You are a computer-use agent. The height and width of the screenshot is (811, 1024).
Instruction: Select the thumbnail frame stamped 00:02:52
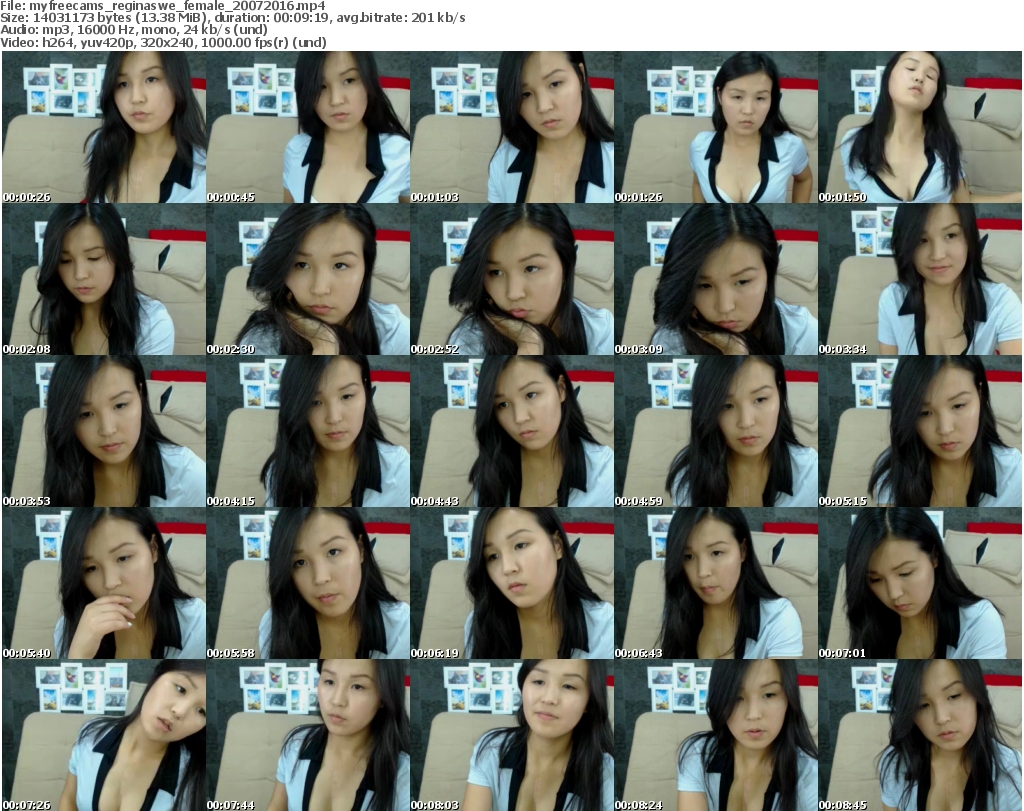point(512,279)
